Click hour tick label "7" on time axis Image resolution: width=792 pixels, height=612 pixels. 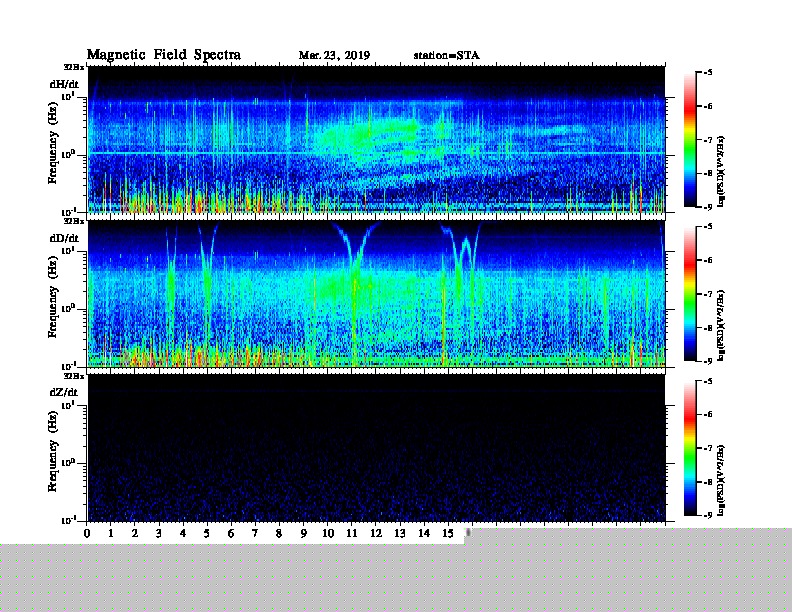(255, 533)
